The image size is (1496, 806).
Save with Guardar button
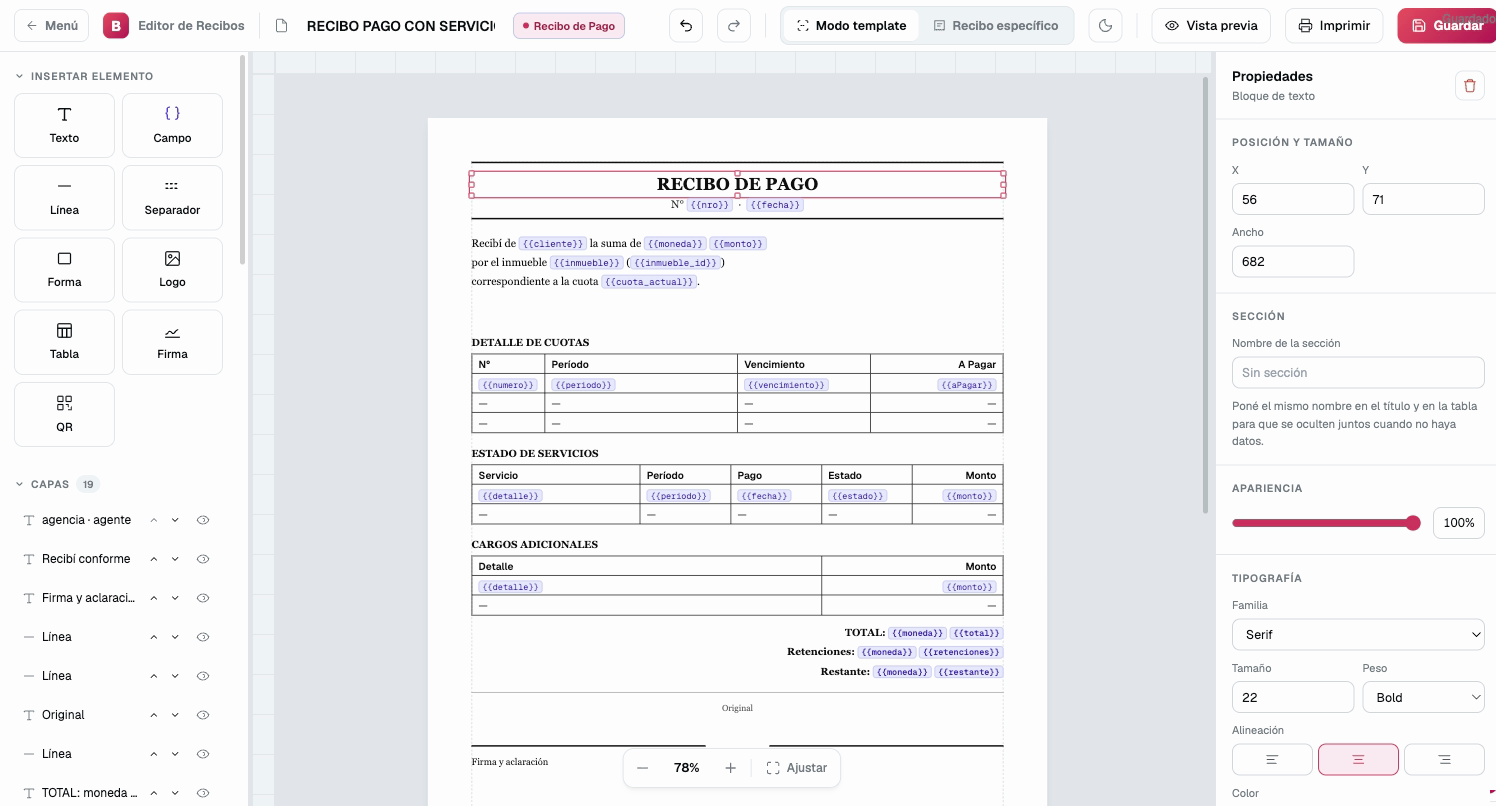click(1447, 26)
